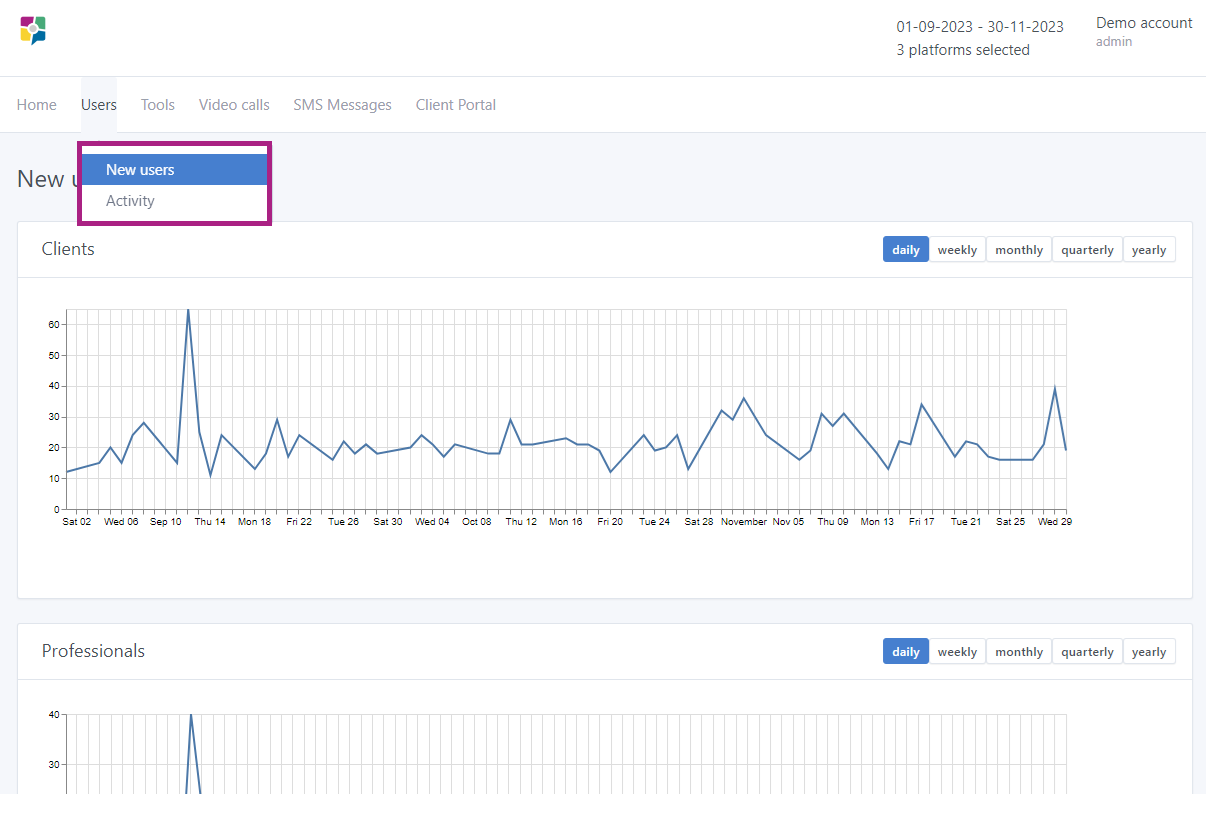
Task: Select New users in dropdown
Action: [174, 170]
